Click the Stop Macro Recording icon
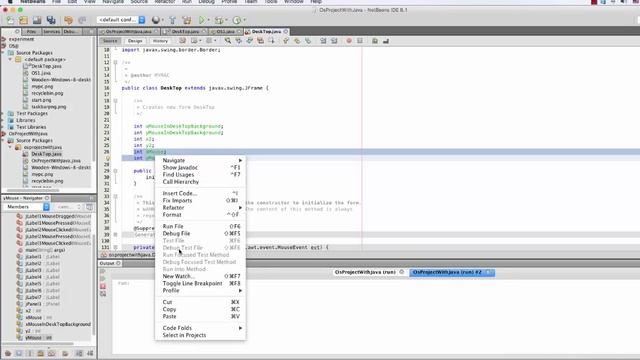 360,41
